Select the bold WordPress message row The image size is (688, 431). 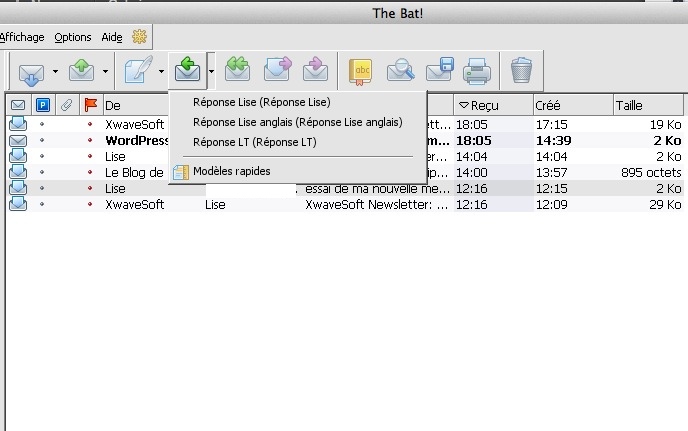(135, 141)
